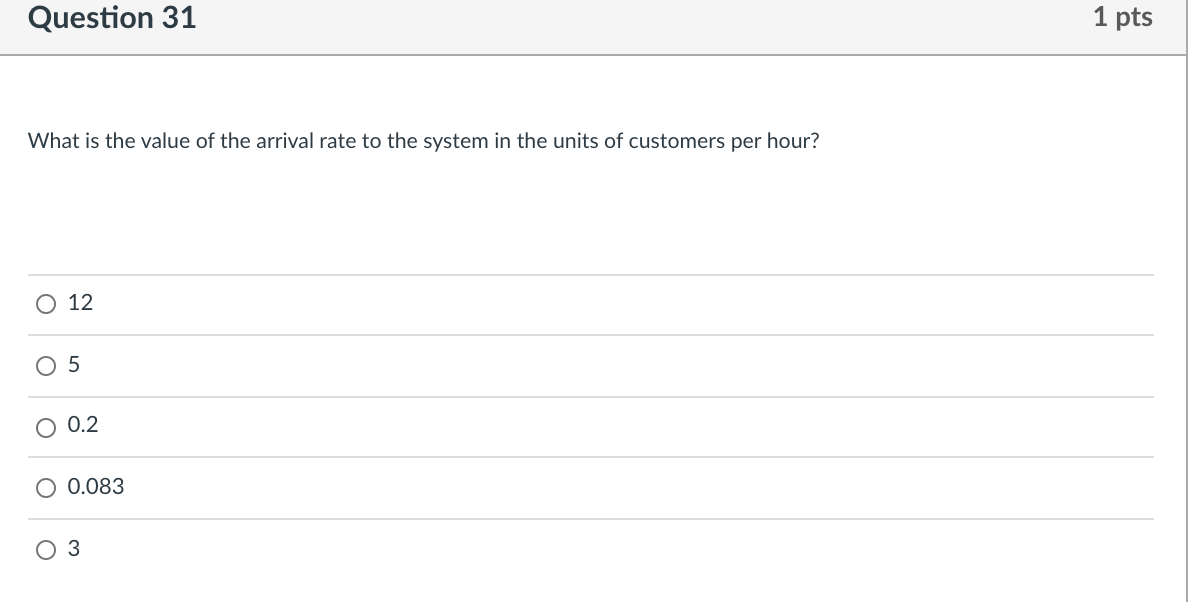Choose the radio button beside 5
The image size is (1200, 602).
coord(46,367)
